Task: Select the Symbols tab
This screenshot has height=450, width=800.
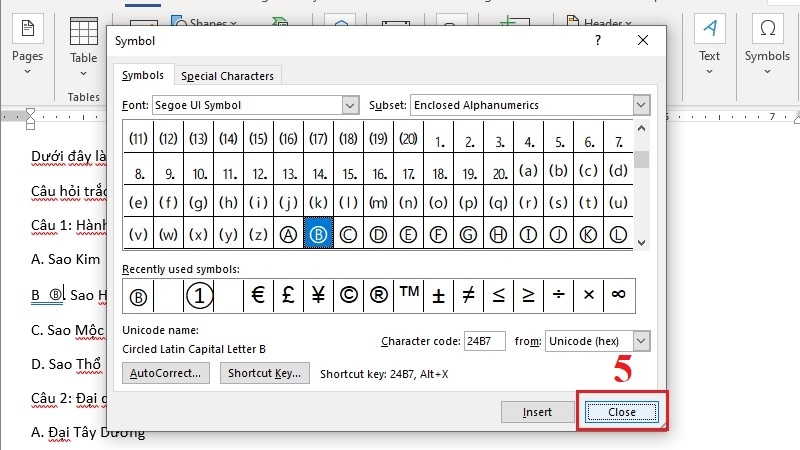Action: tap(143, 76)
